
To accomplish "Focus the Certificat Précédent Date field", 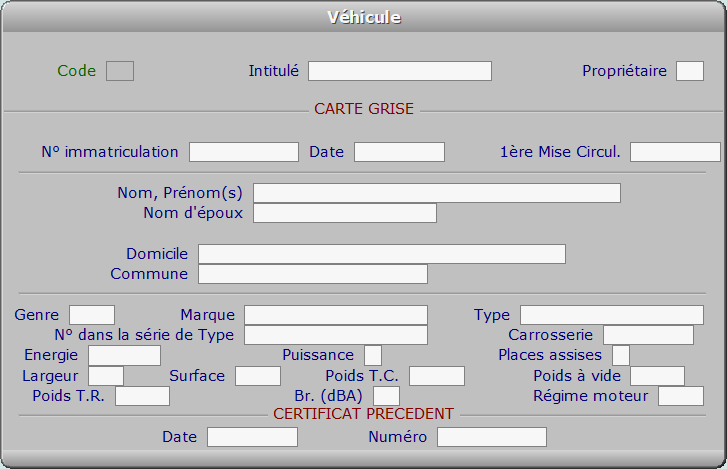I will click(x=252, y=437).
